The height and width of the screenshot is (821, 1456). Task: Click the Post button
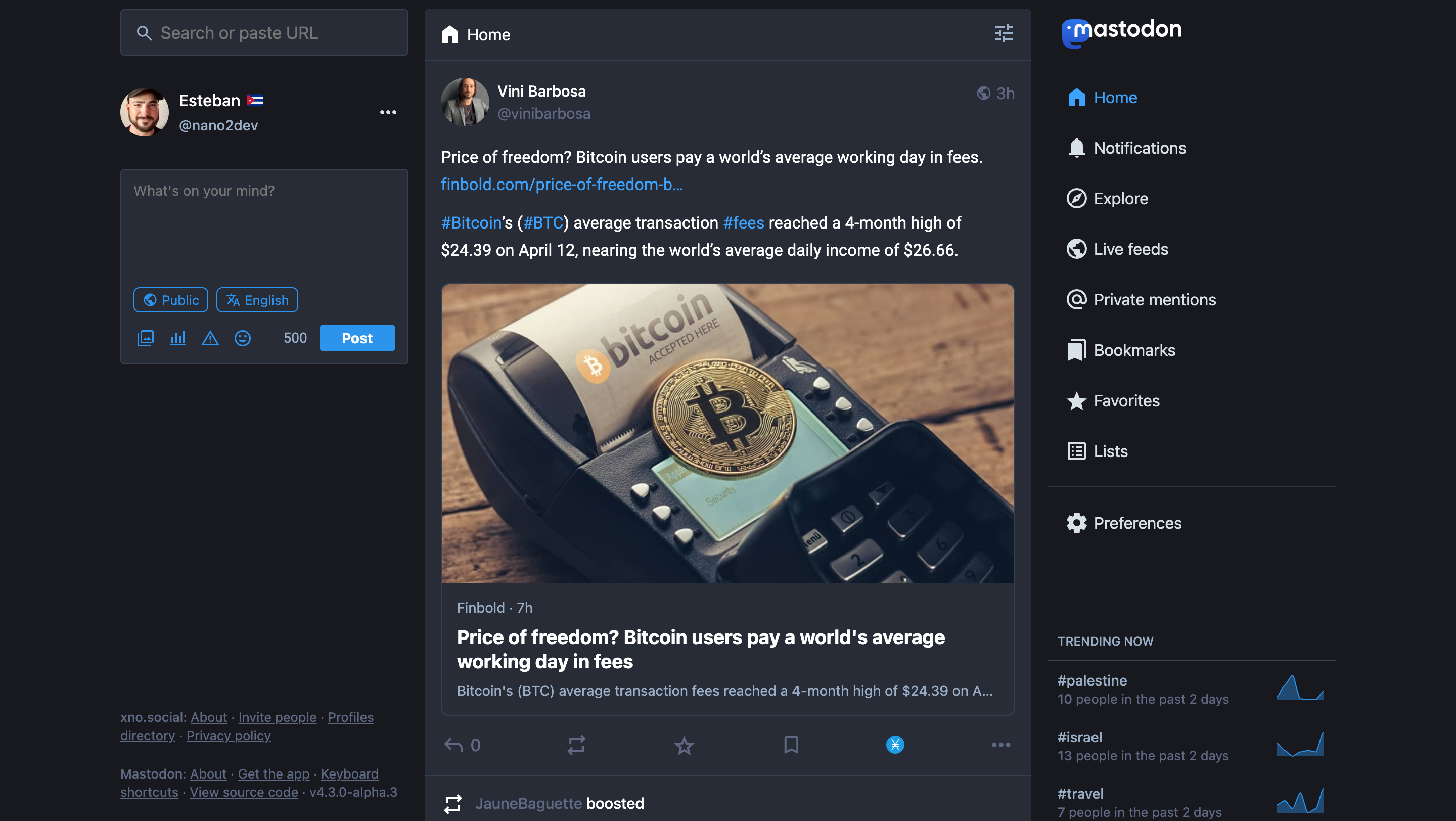coord(356,338)
